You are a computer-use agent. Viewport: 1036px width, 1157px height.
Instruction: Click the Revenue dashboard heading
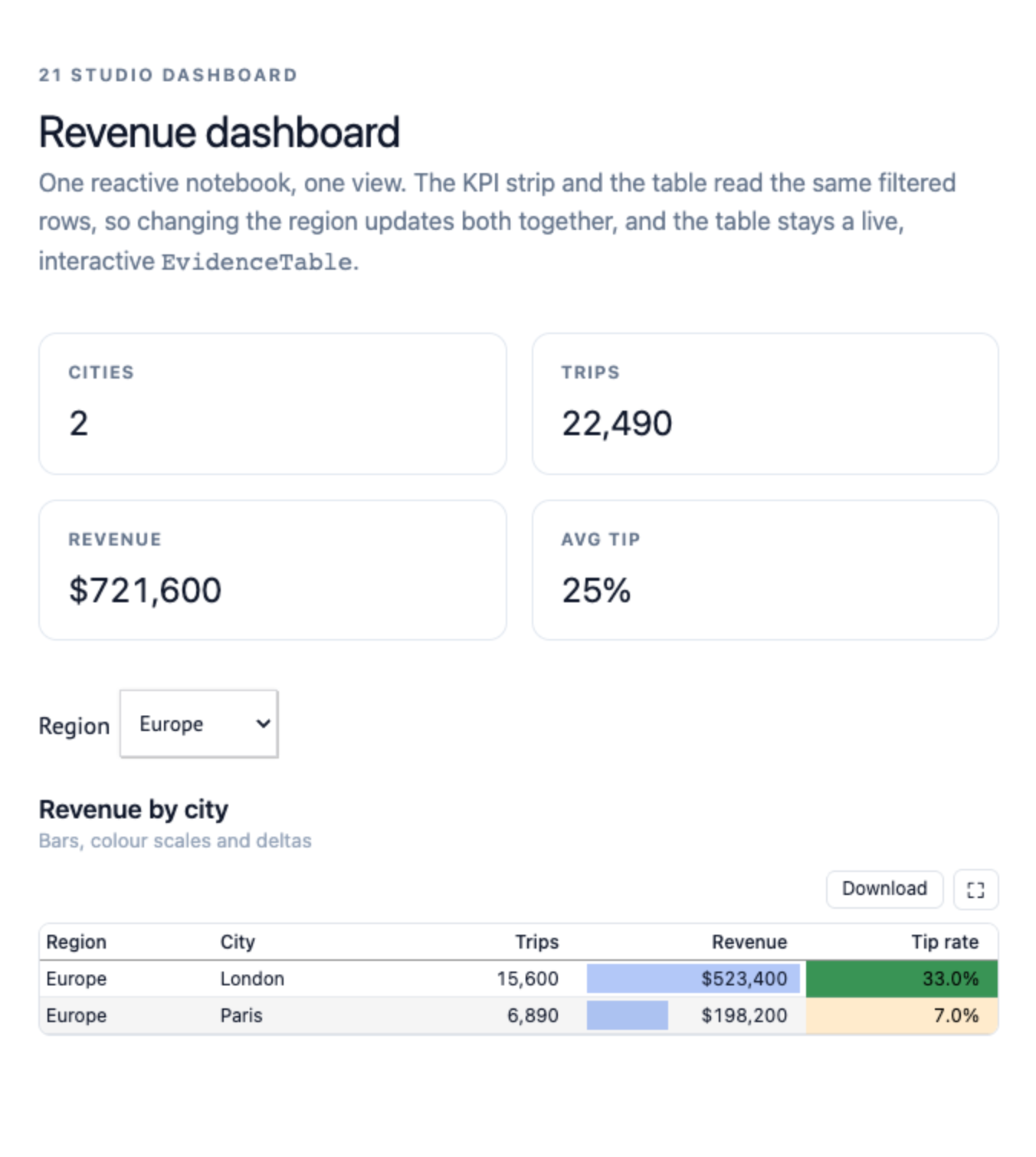point(219,132)
